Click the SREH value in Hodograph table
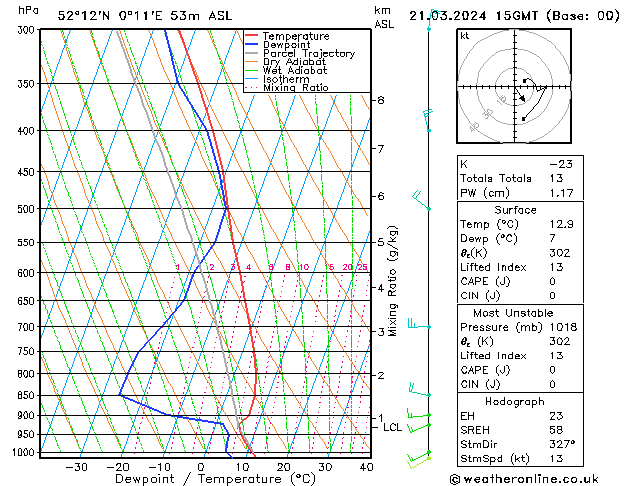 click(556, 430)
